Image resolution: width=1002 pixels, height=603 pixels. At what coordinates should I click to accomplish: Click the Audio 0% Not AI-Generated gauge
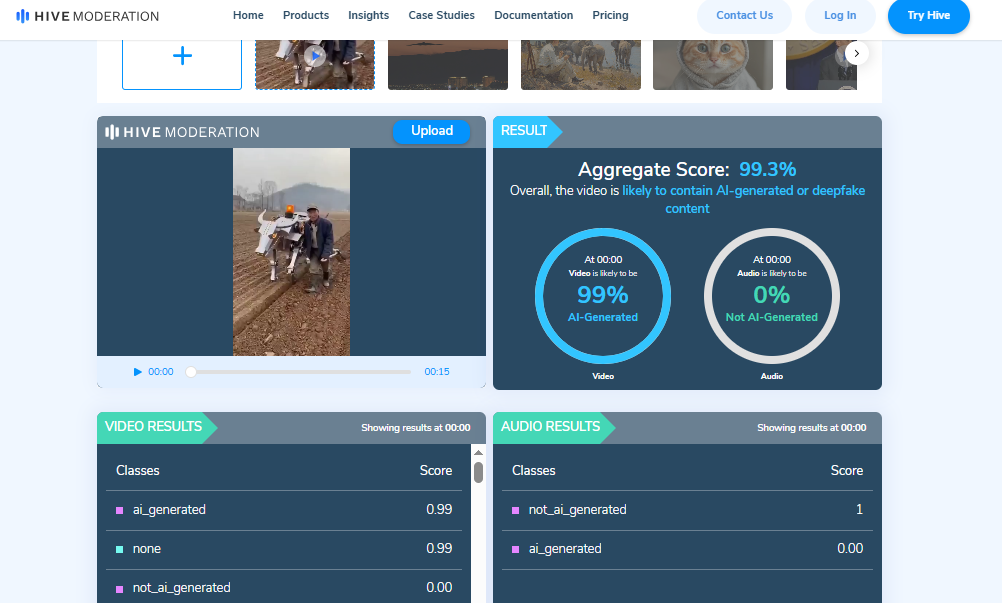(771, 295)
